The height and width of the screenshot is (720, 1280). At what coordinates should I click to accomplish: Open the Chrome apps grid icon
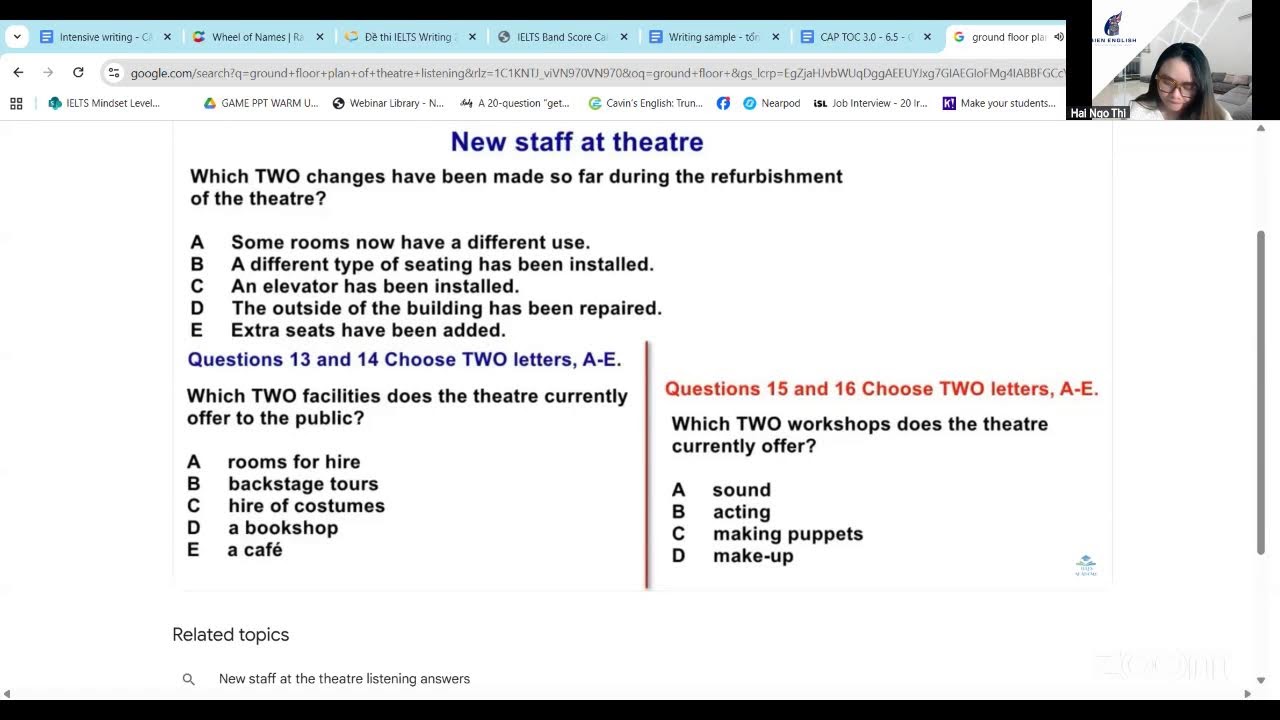tap(16, 103)
